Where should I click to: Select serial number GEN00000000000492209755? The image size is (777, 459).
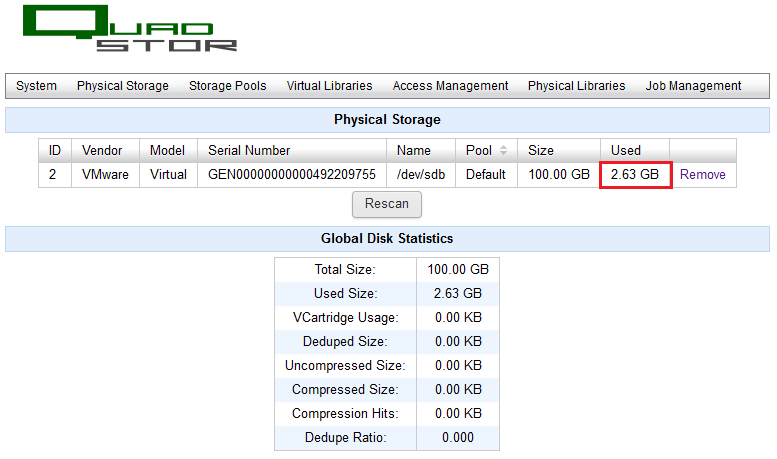pyautogui.click(x=292, y=174)
